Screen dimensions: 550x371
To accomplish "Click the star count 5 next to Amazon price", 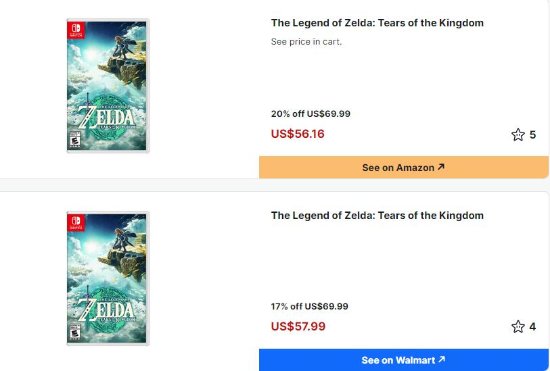I will 532,135.
